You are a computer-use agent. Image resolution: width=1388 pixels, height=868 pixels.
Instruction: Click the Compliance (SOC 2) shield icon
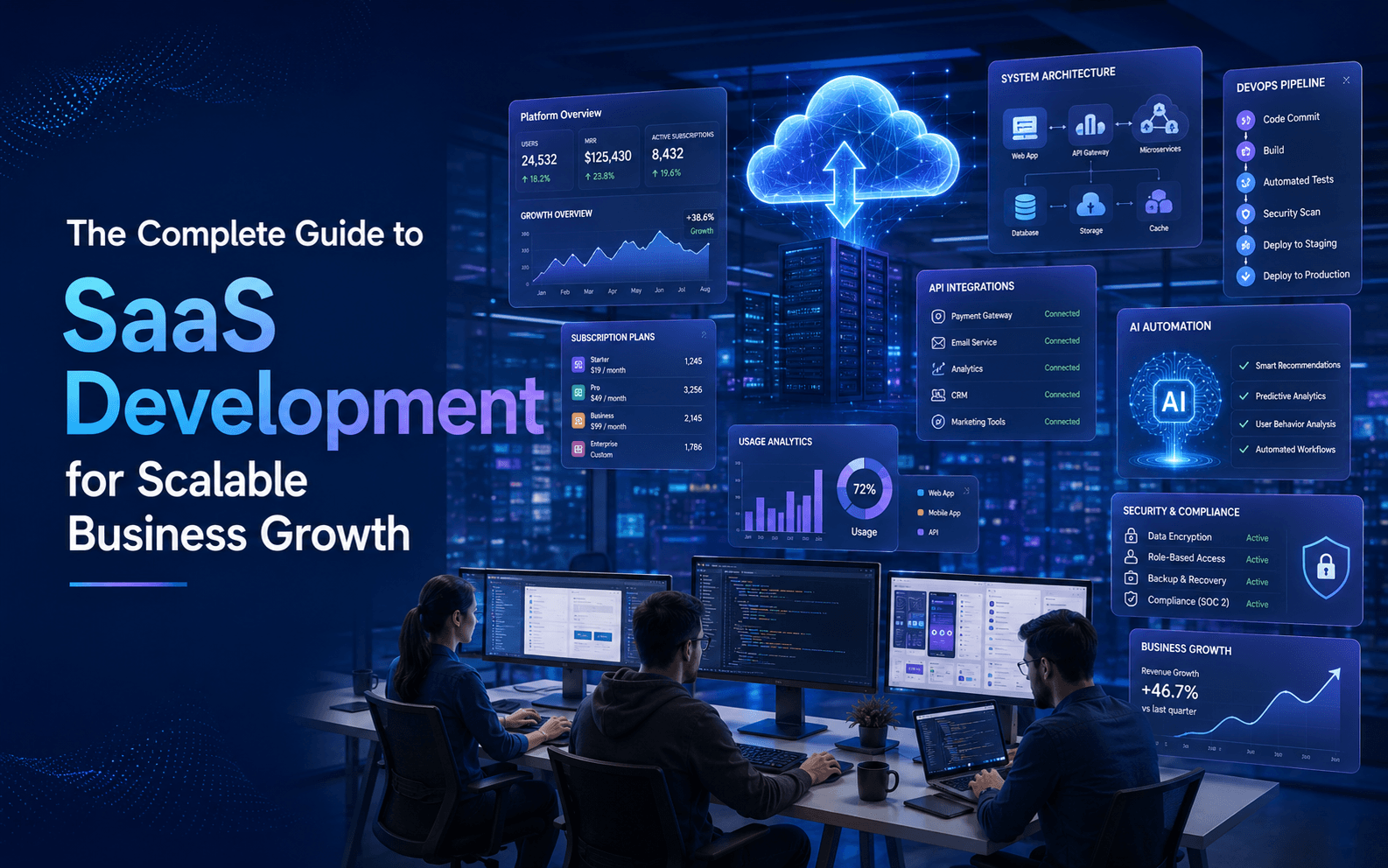click(x=1131, y=599)
